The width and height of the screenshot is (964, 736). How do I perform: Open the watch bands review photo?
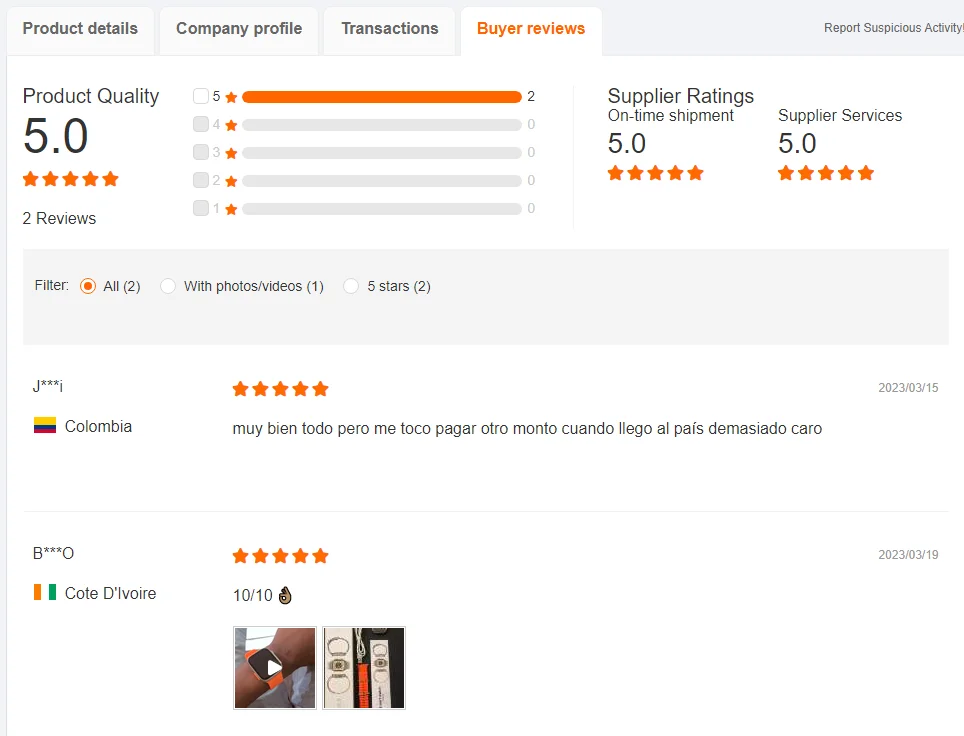[x=364, y=668]
